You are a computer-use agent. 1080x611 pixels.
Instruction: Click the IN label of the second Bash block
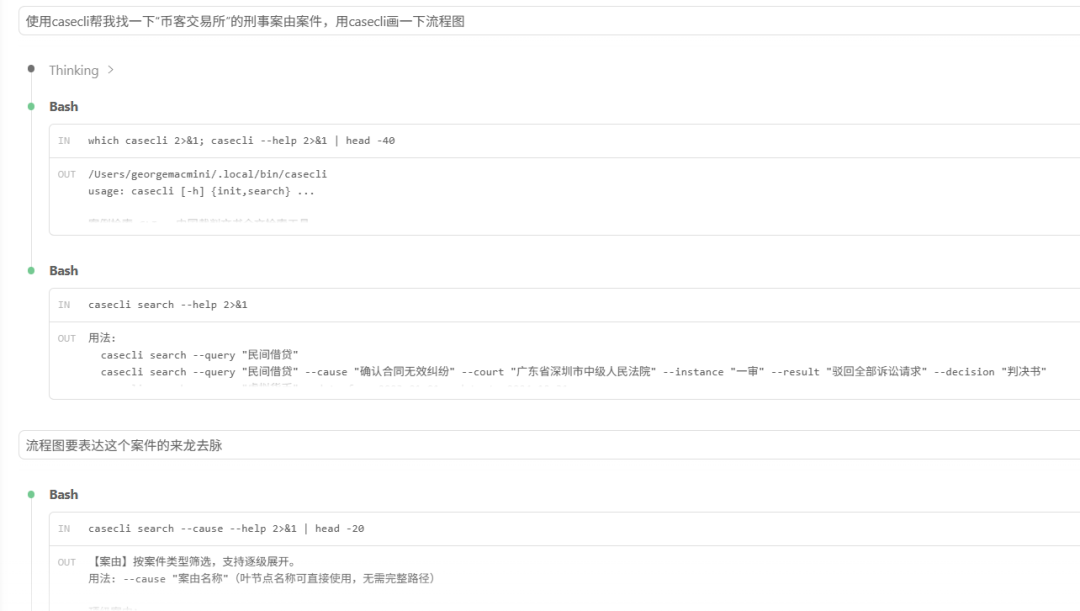(64, 304)
